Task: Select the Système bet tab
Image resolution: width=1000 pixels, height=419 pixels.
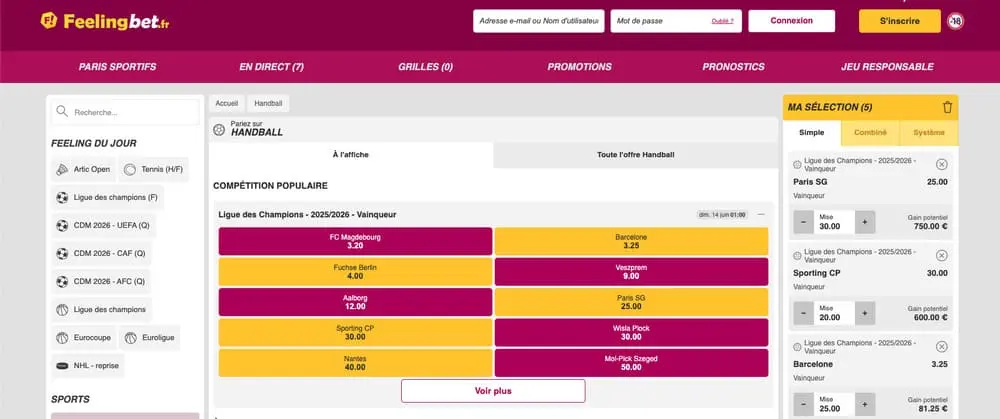Action: pos(929,133)
